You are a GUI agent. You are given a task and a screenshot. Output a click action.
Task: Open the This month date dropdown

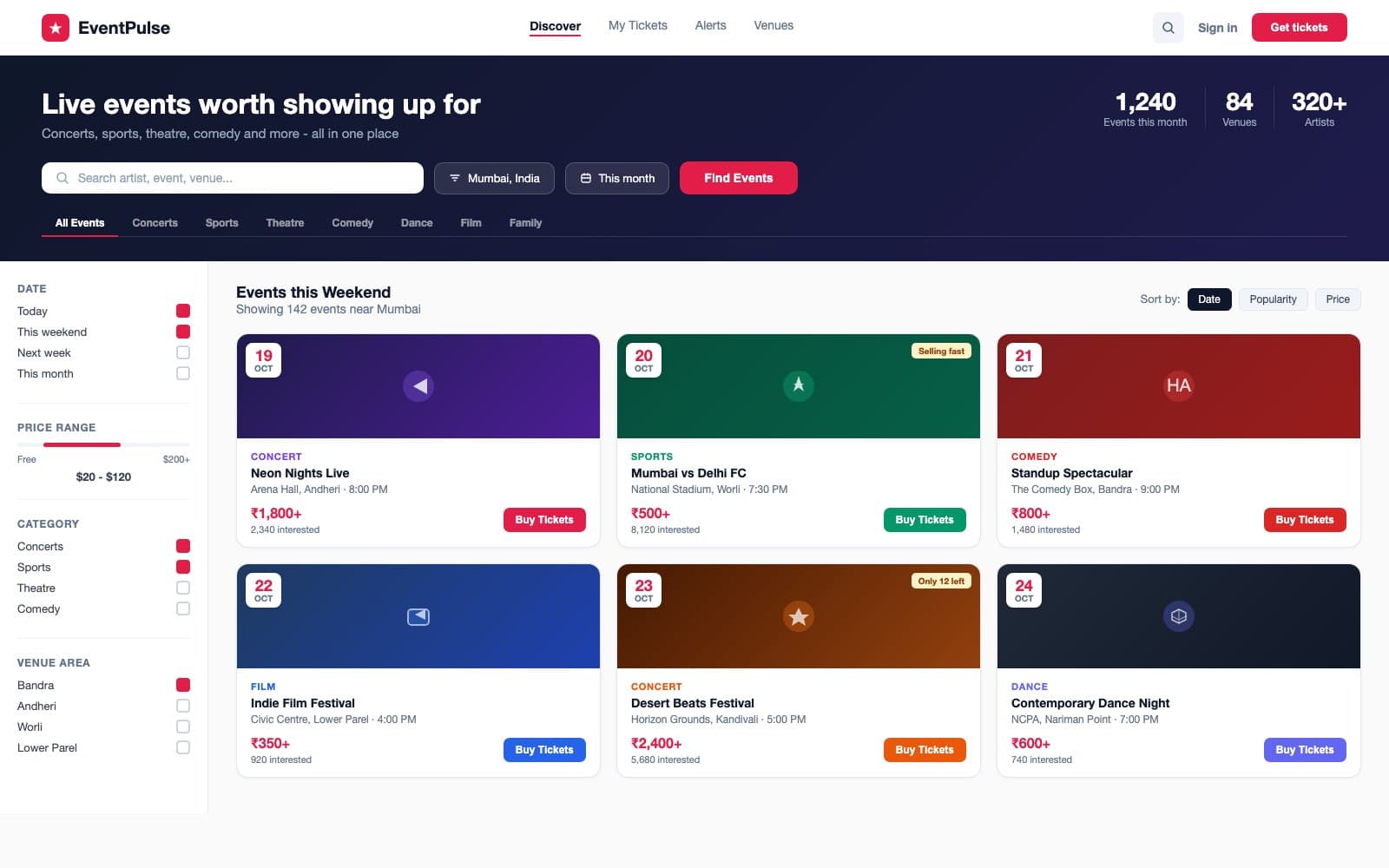coord(617,178)
